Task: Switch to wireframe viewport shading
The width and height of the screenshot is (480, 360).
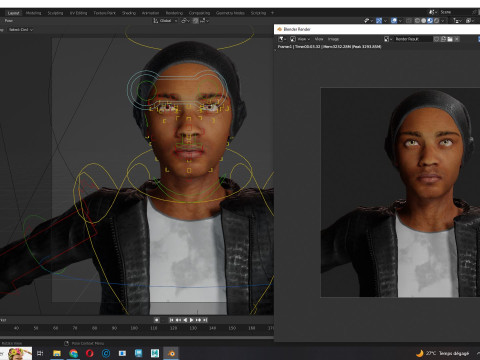Action: (417, 21)
